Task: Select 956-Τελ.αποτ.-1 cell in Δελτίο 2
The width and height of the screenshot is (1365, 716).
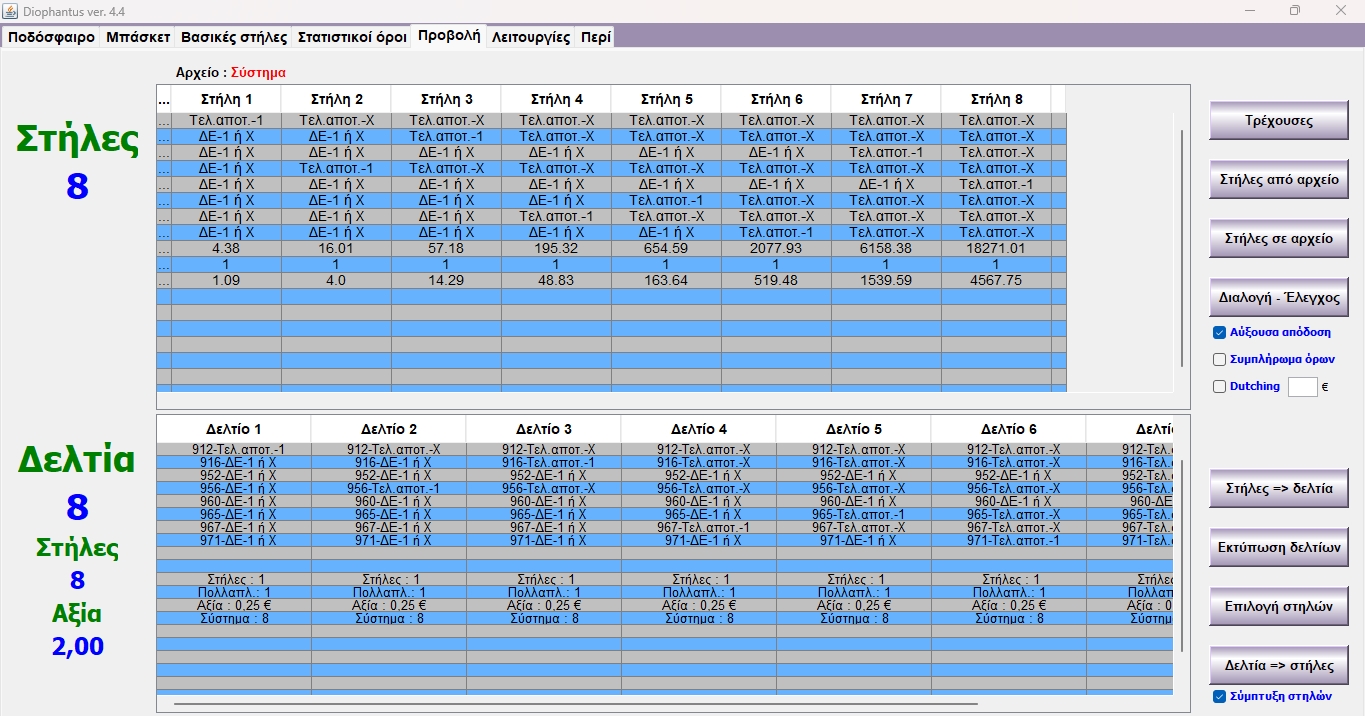Action: click(388, 488)
